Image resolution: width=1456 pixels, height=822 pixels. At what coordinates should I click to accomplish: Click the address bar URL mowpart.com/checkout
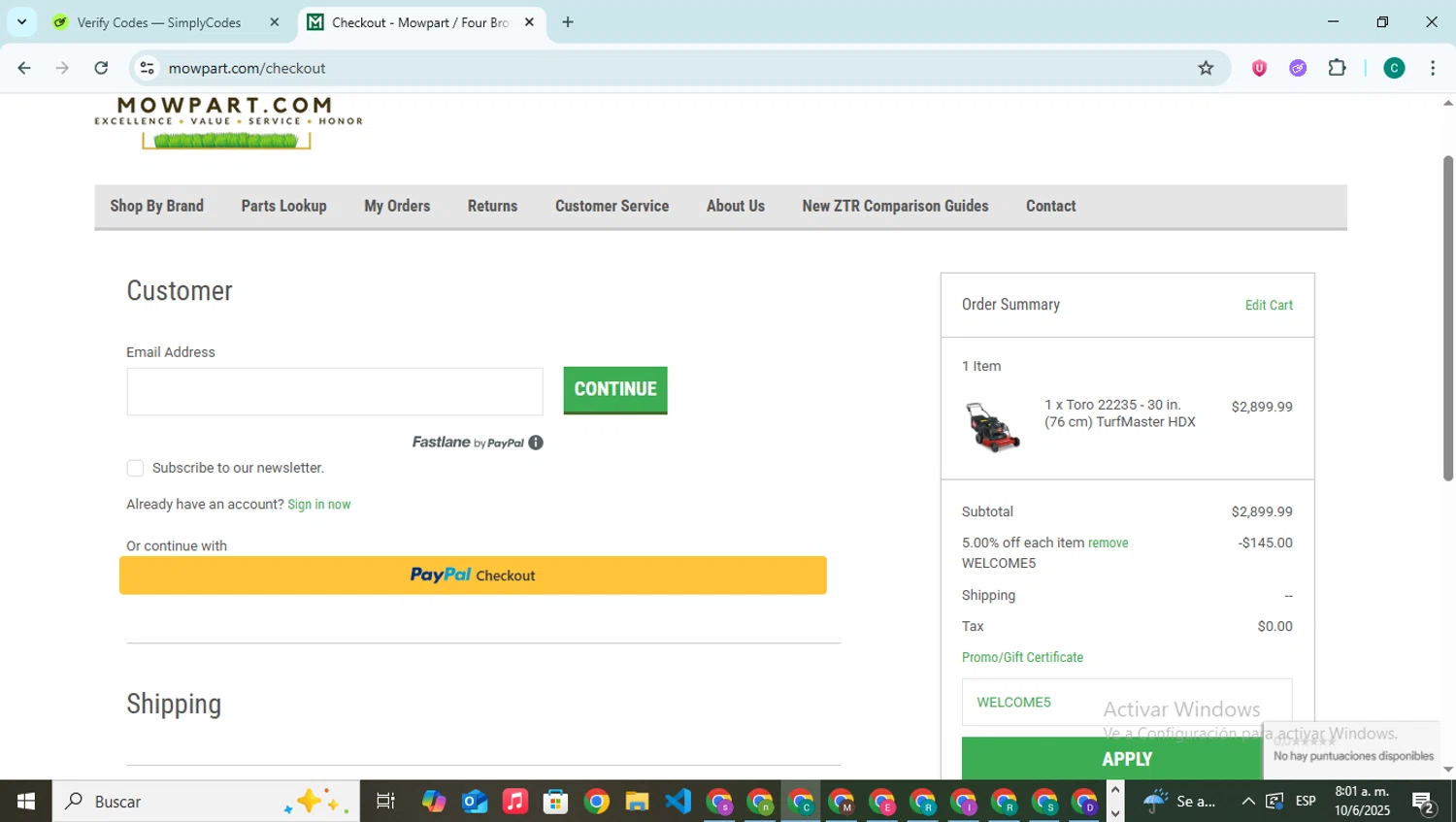pyautogui.click(x=247, y=68)
